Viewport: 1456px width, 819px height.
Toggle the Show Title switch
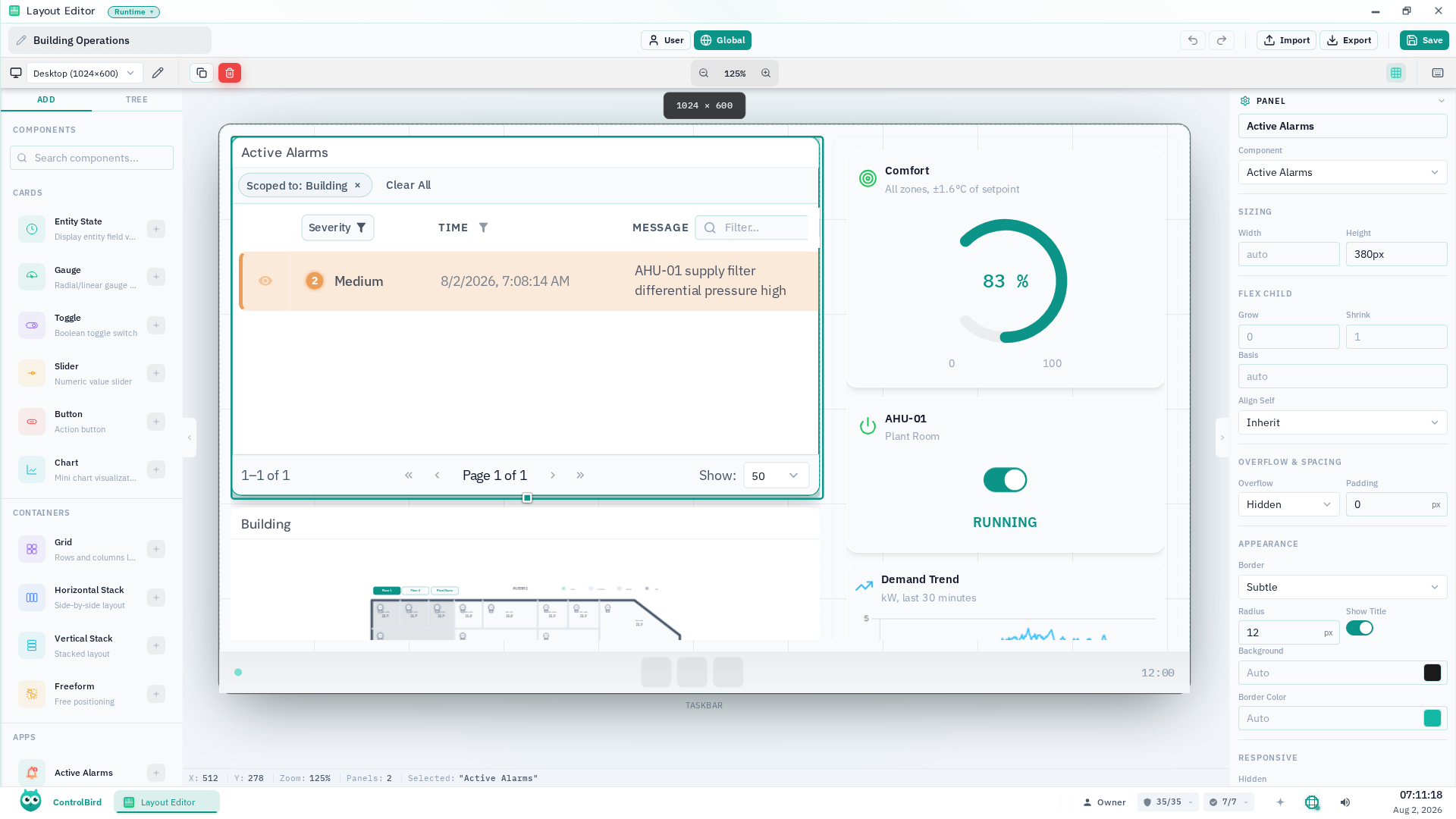coord(1360,628)
